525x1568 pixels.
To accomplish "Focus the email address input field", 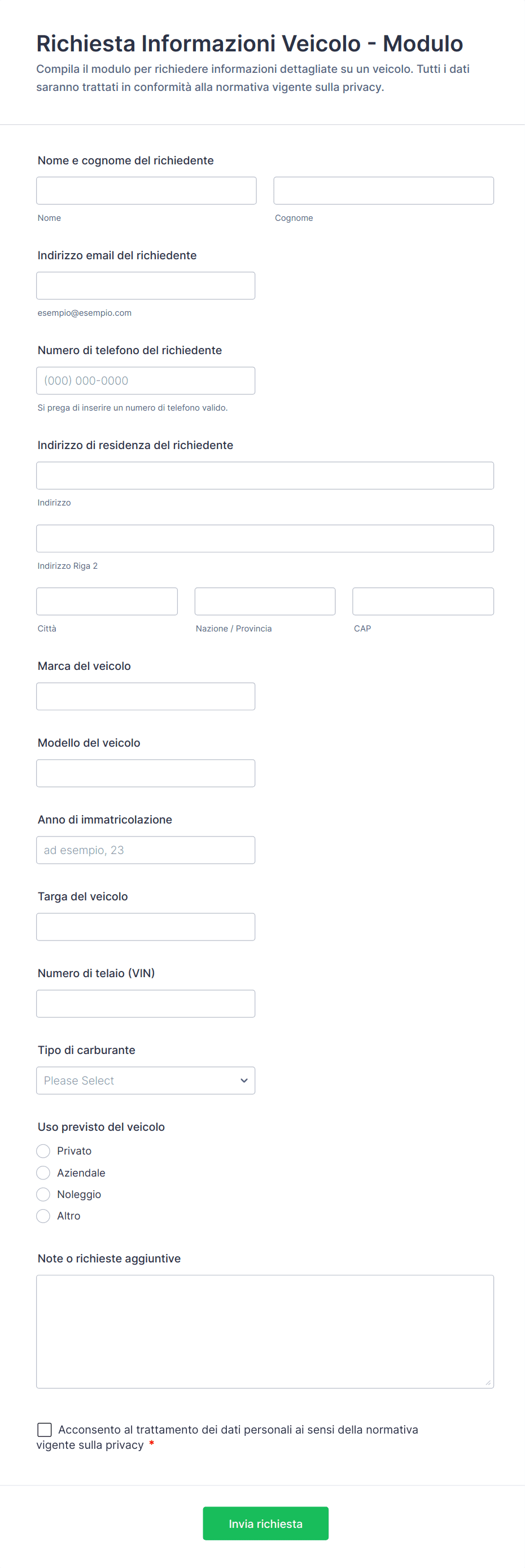I will pyautogui.click(x=146, y=285).
